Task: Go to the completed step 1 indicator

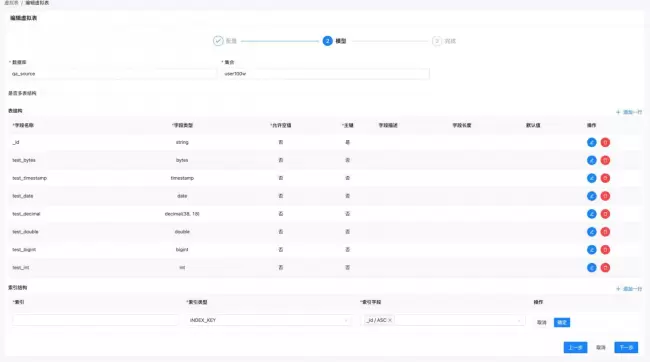Action: [218, 41]
